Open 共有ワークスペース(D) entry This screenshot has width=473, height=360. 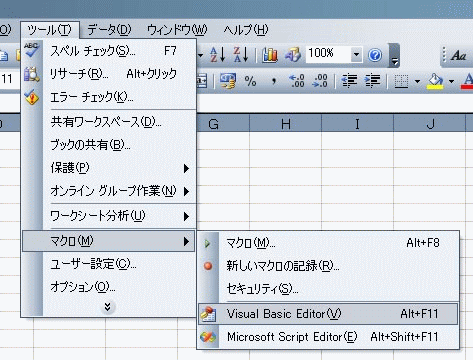point(109,122)
